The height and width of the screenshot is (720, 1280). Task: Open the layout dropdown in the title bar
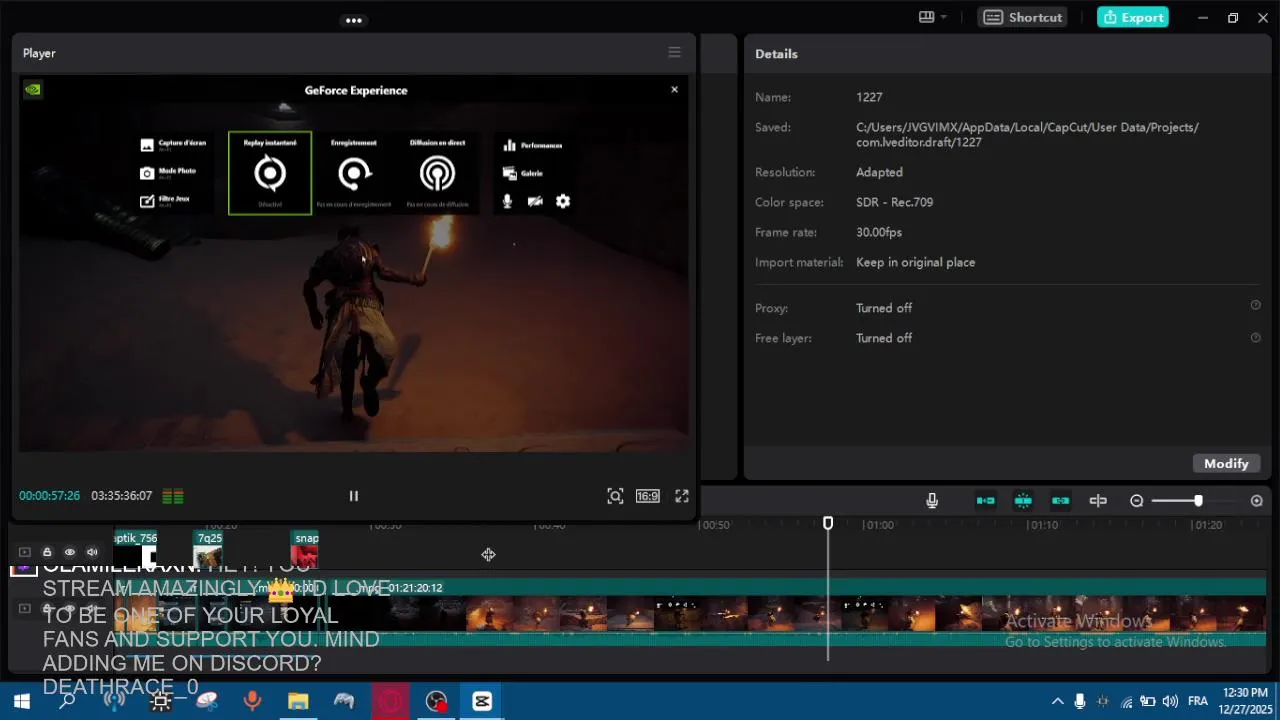pos(932,17)
